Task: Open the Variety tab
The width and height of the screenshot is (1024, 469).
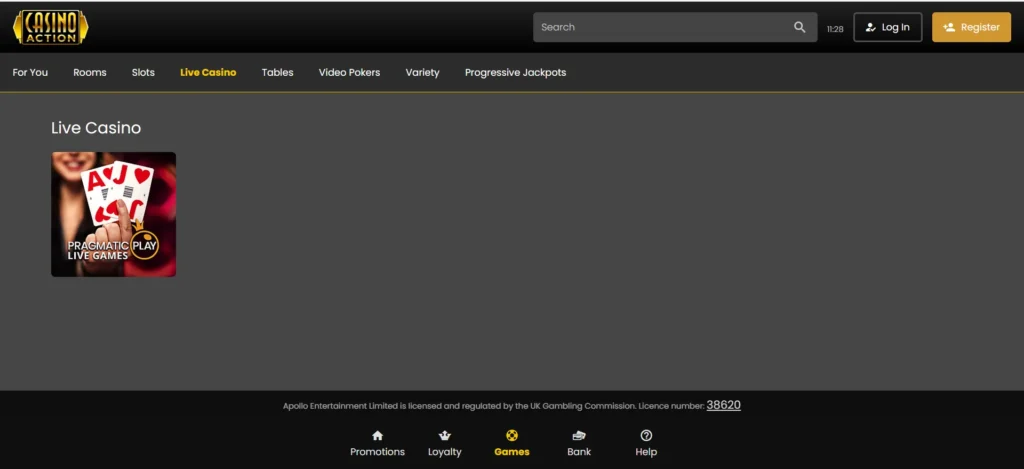Action: [x=423, y=73]
